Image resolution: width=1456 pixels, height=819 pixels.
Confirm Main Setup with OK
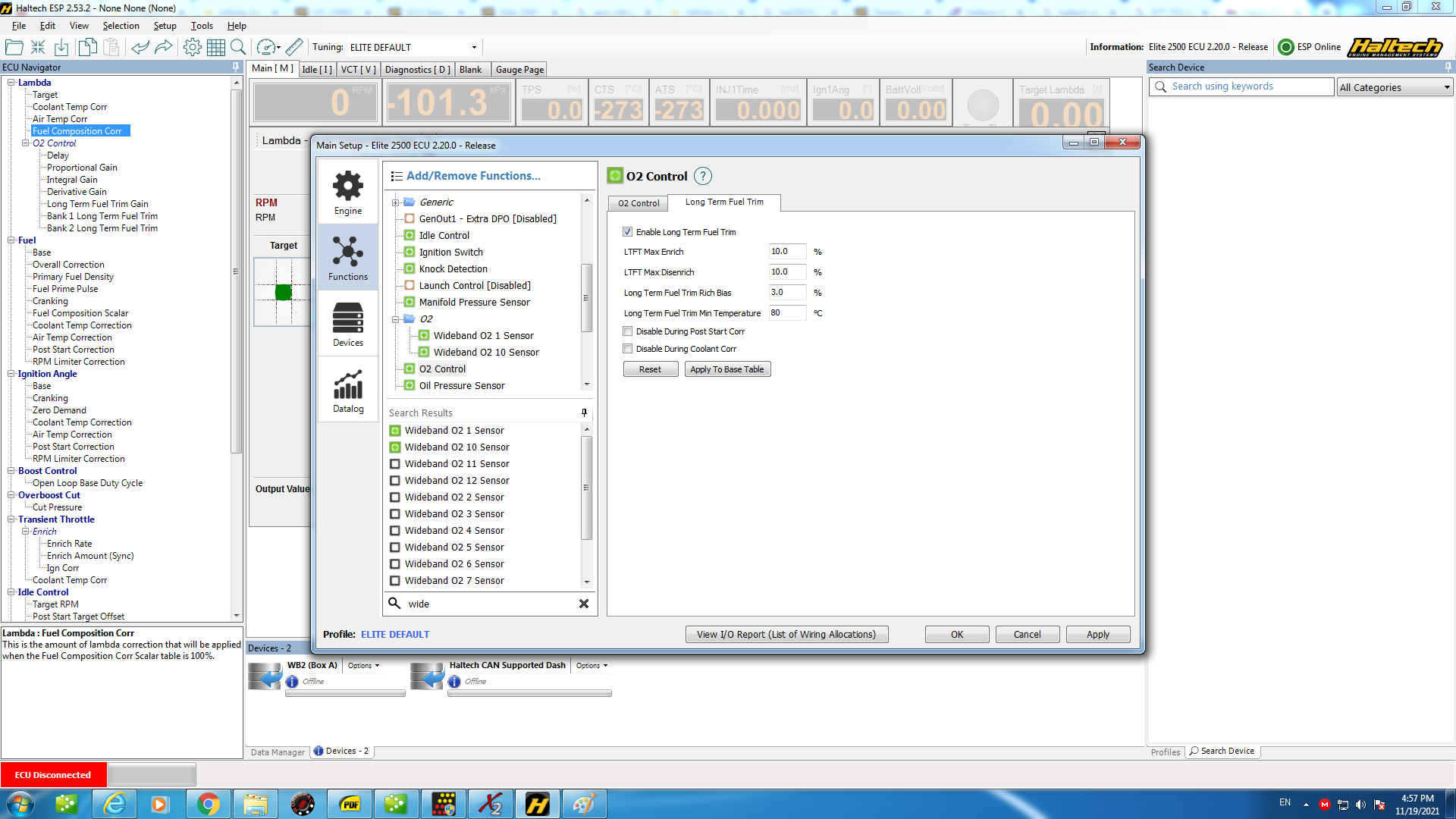tap(957, 635)
